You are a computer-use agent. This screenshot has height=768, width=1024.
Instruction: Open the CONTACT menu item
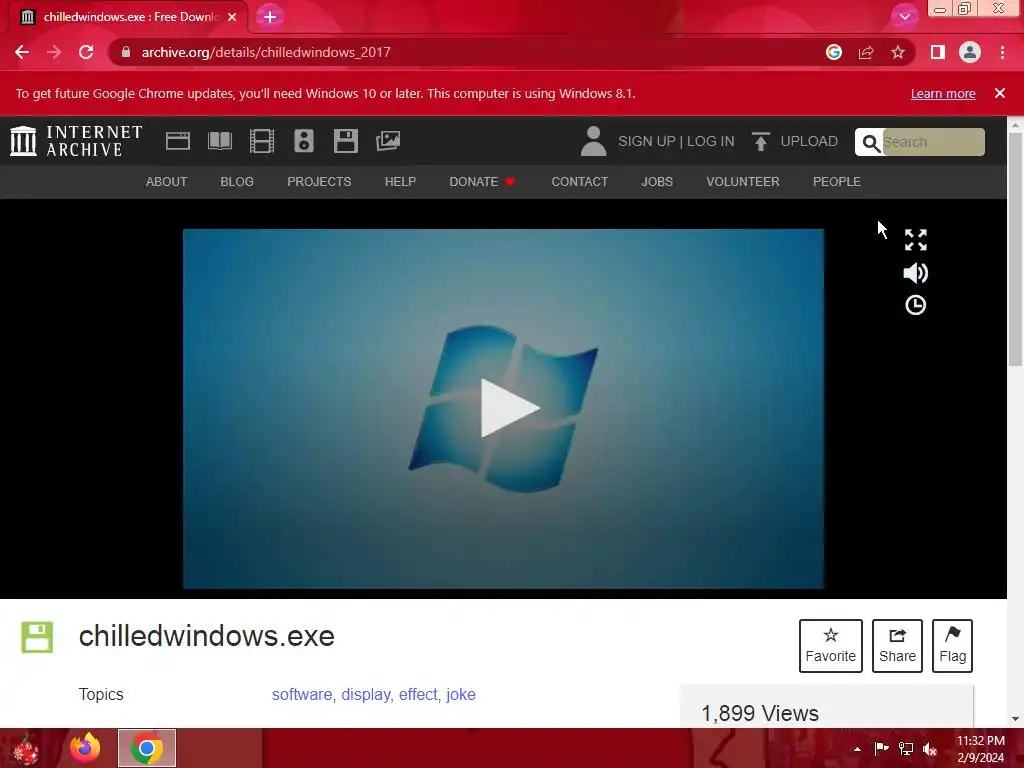[580, 182]
